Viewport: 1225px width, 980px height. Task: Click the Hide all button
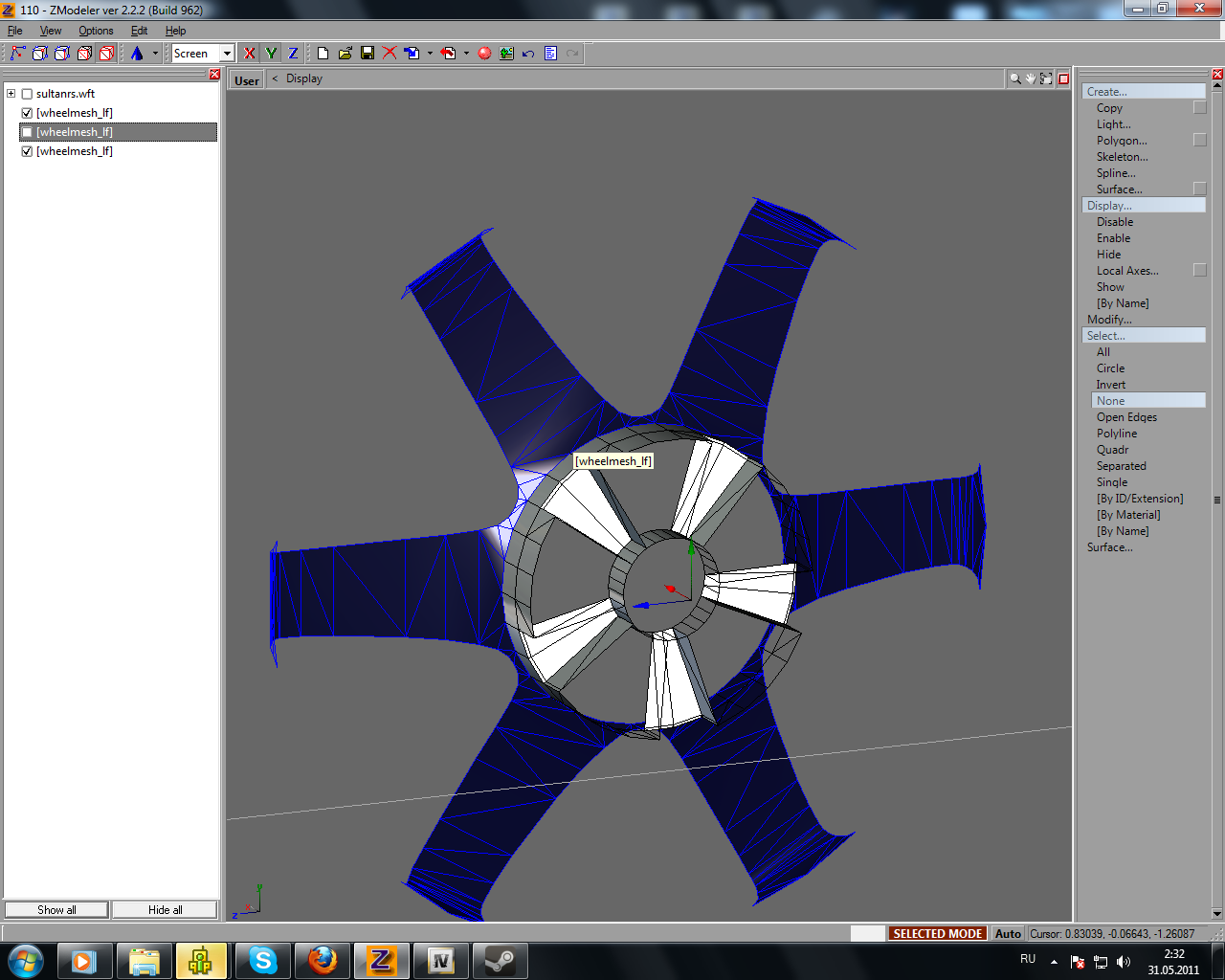(165, 910)
